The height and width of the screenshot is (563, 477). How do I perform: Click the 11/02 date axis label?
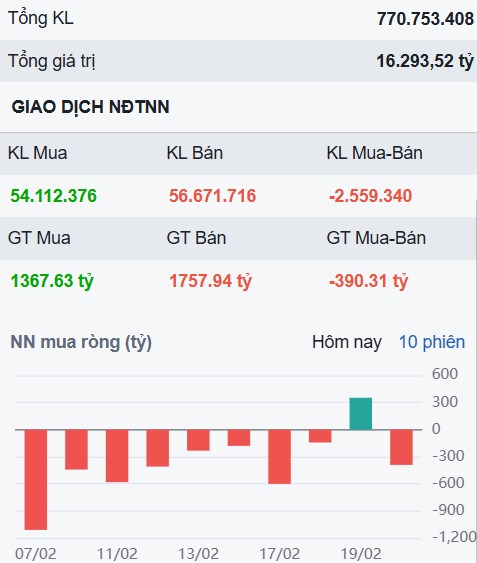pyautogui.click(x=117, y=554)
